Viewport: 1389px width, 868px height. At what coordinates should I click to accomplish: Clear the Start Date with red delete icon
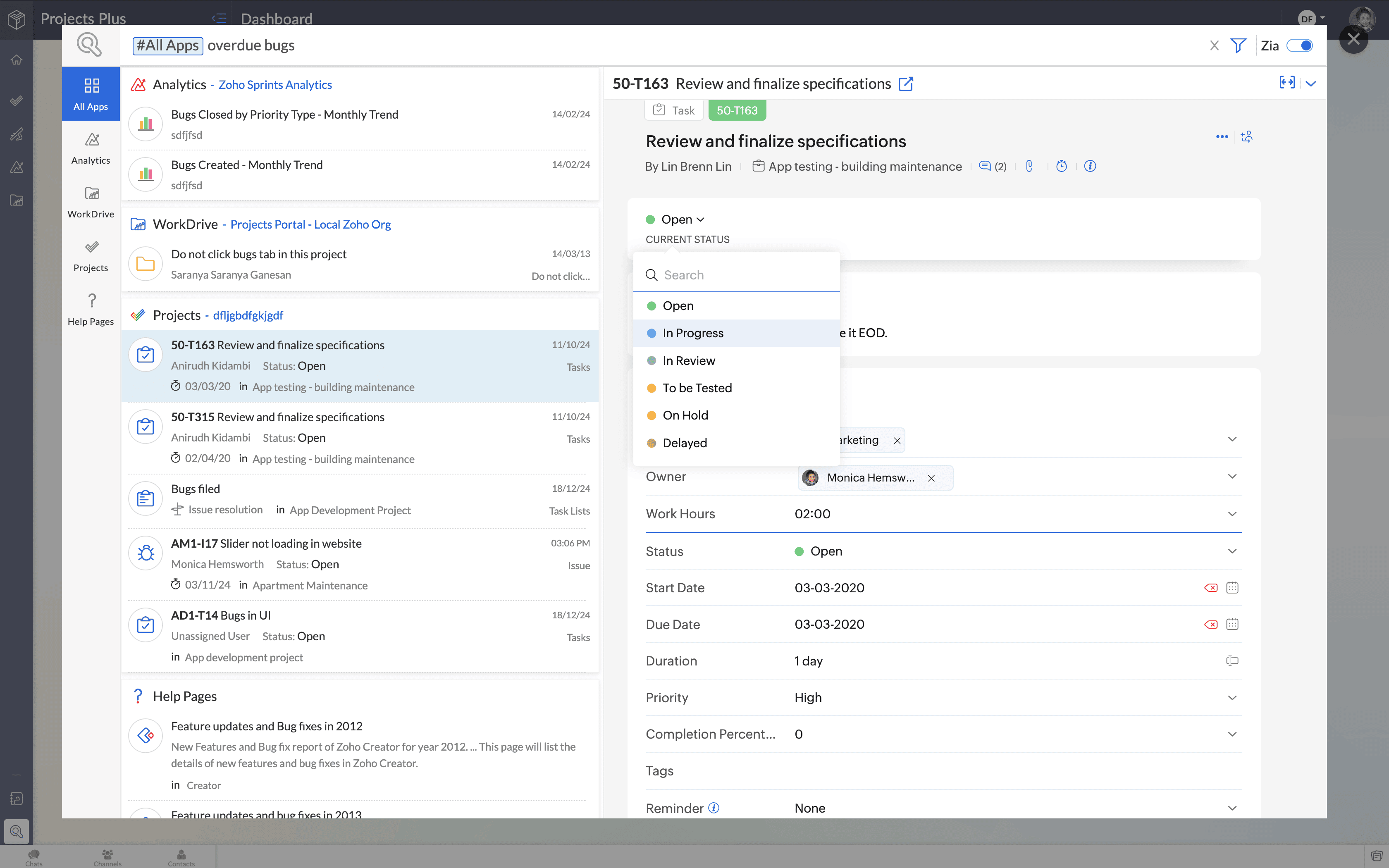tap(1210, 588)
